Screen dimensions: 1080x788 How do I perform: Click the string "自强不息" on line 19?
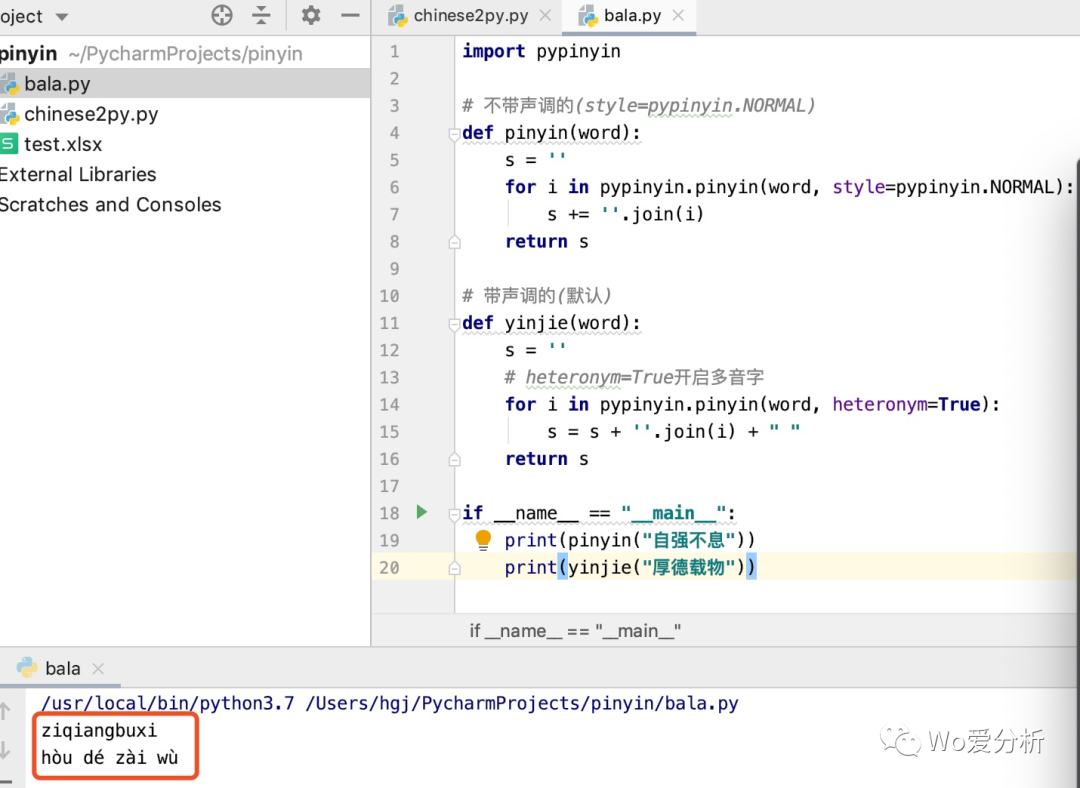689,540
